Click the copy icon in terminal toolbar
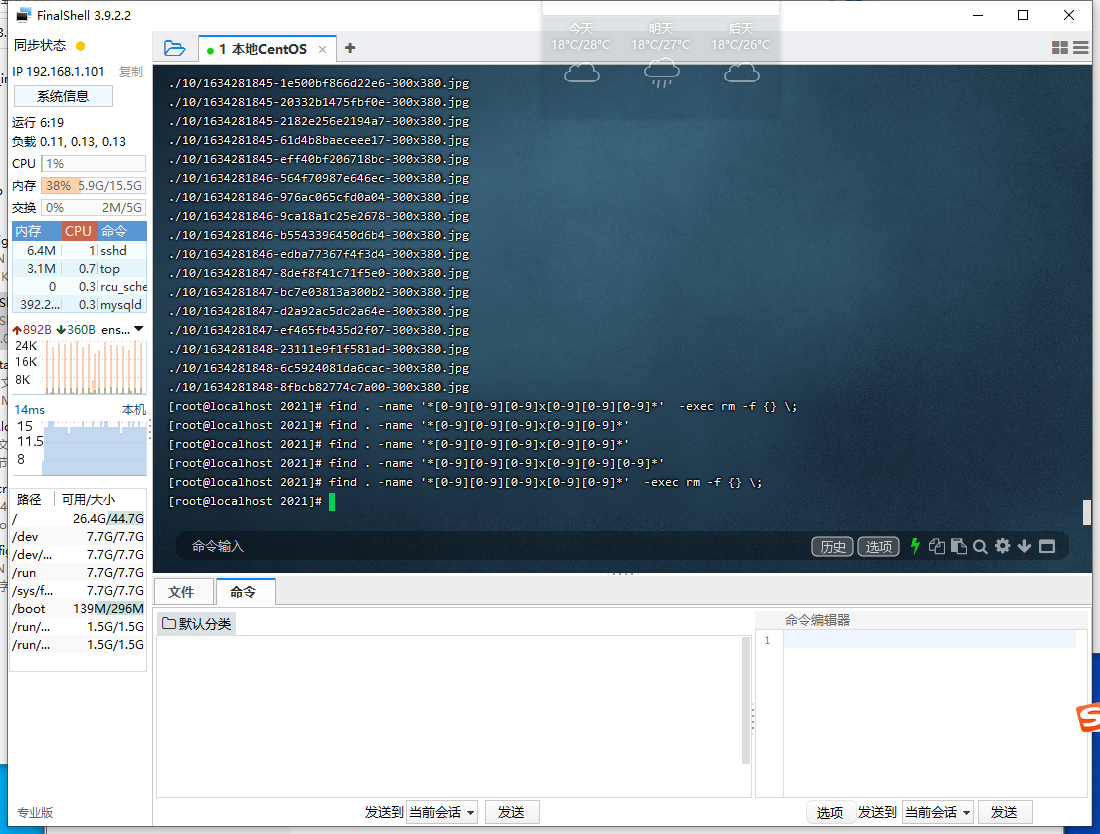The image size is (1100, 834). pyautogui.click(x=937, y=546)
